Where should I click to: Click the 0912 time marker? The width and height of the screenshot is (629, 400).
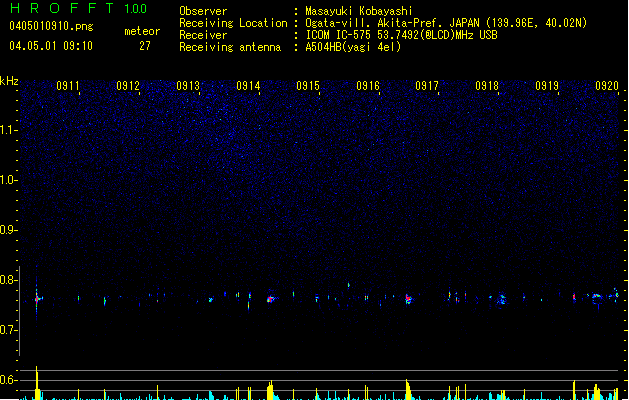tap(128, 86)
